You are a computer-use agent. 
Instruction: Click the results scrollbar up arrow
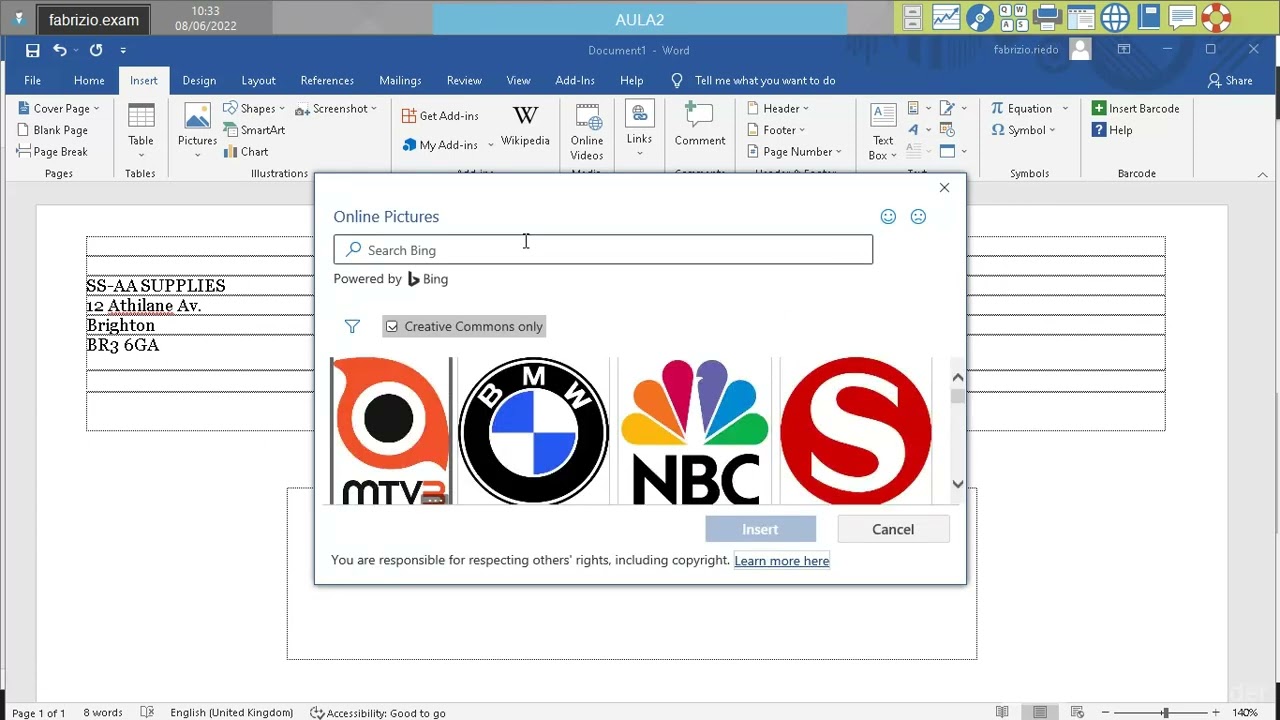(x=958, y=377)
